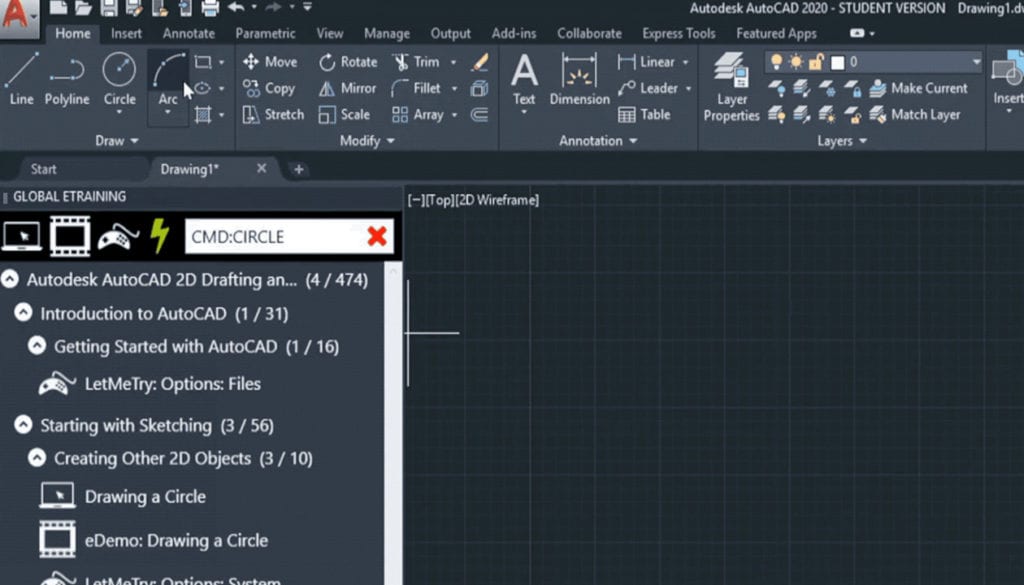
Task: Activate the Circle tool in Draw panel
Action: pyautogui.click(x=119, y=78)
